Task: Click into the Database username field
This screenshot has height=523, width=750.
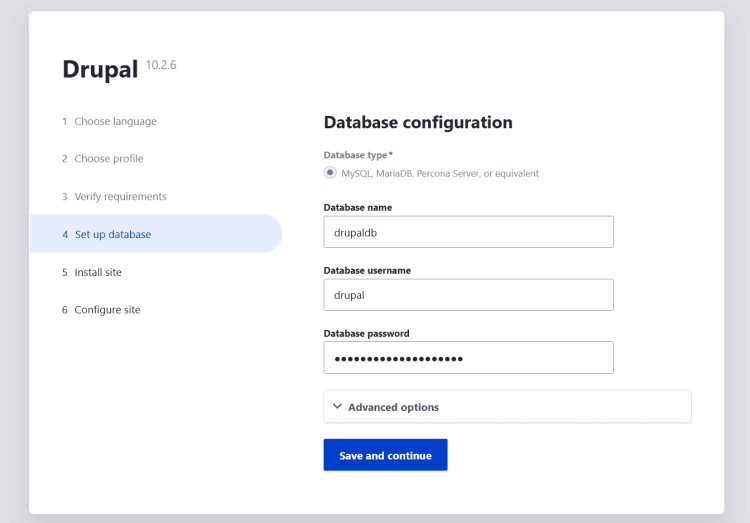Action: point(468,295)
